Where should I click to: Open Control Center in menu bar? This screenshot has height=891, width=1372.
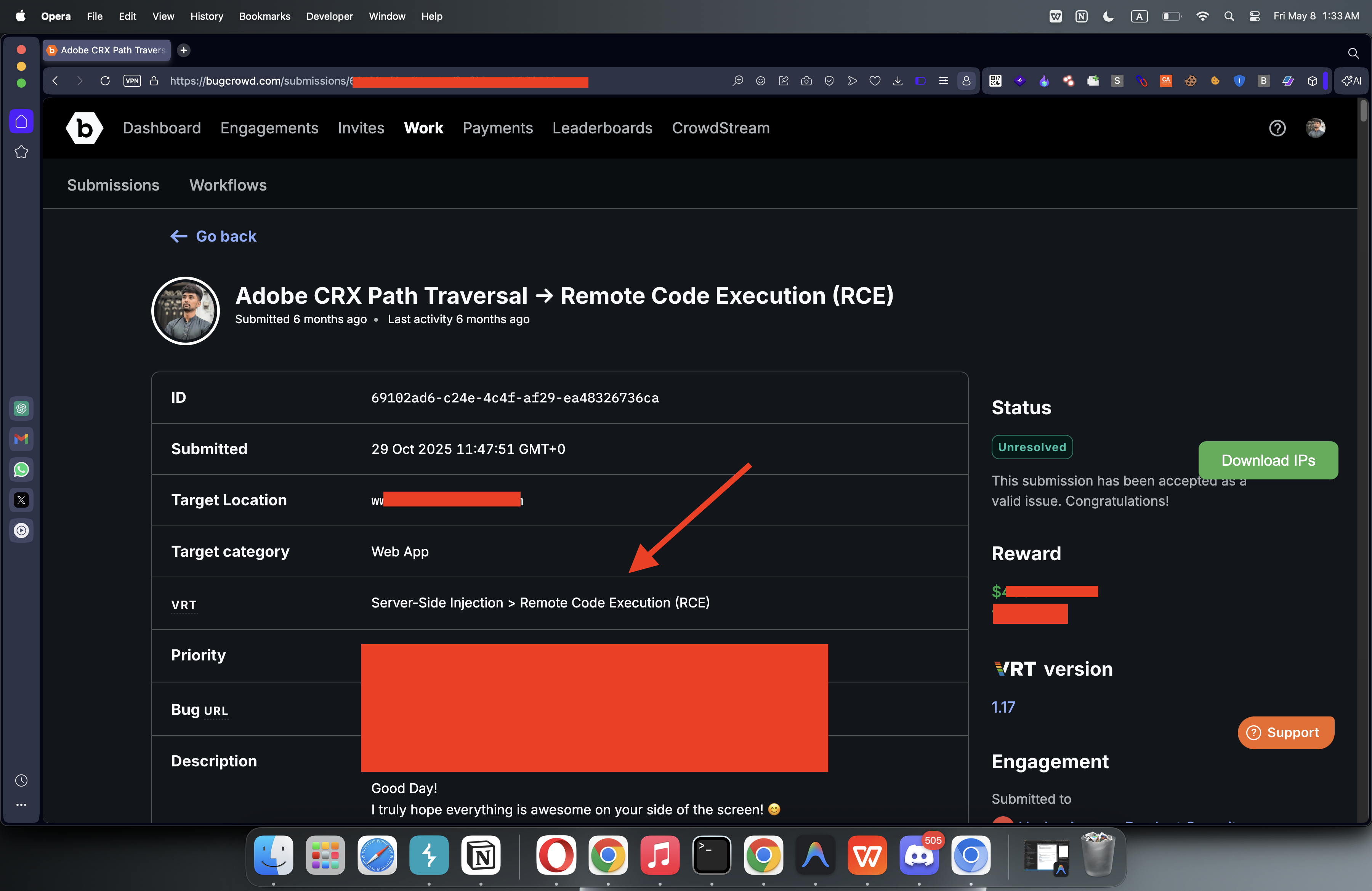1254,16
